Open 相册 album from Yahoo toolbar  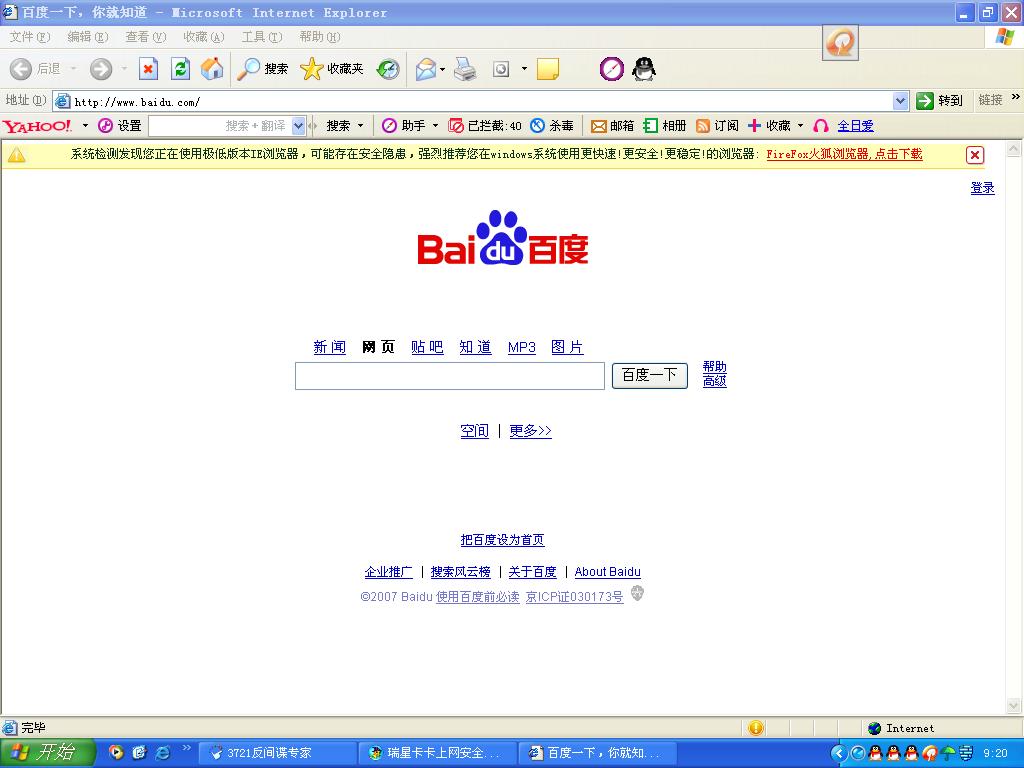[x=665, y=126]
